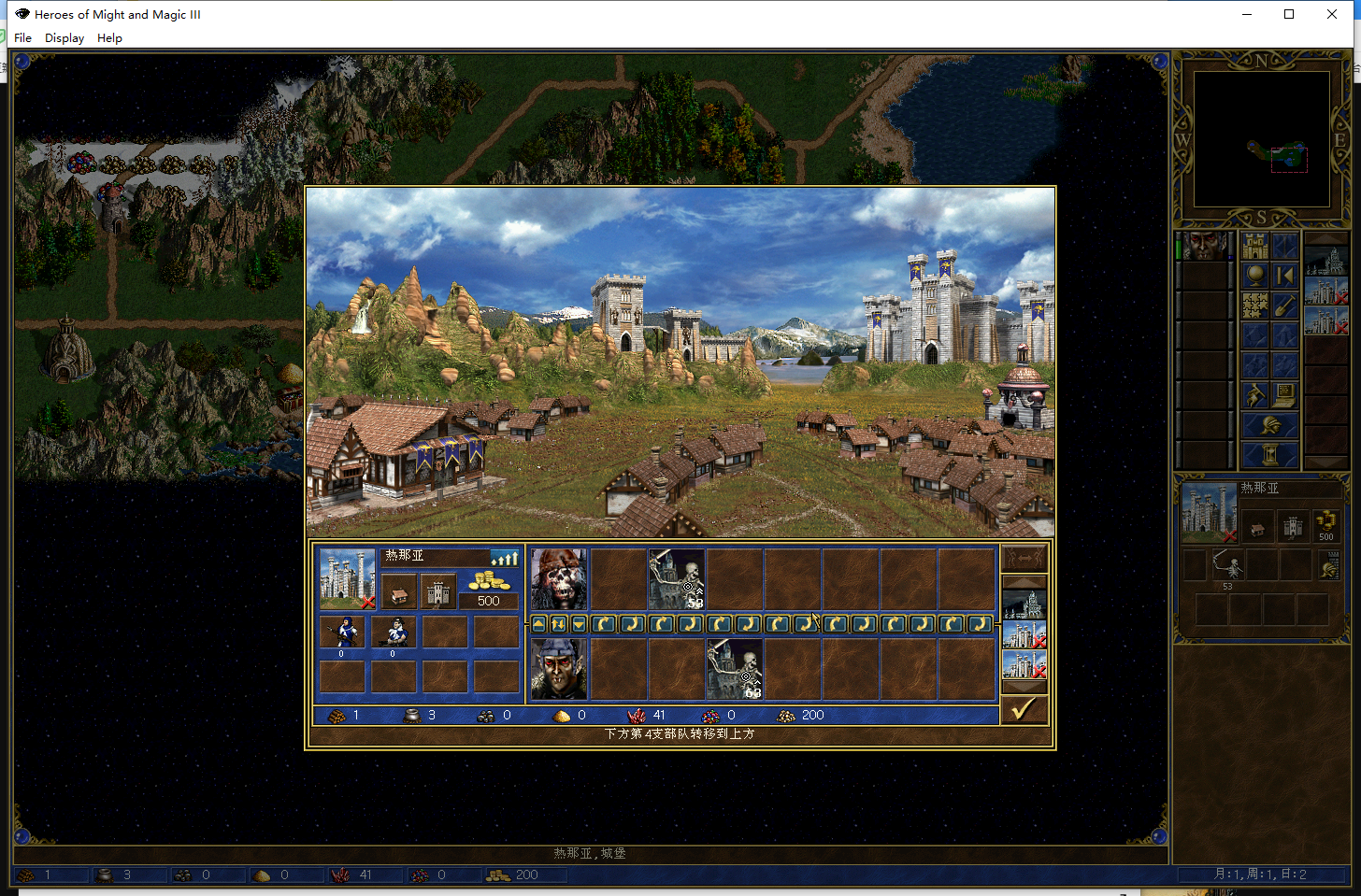Open the File menu
Viewport: 1361px width, 896px height.
coord(22,38)
